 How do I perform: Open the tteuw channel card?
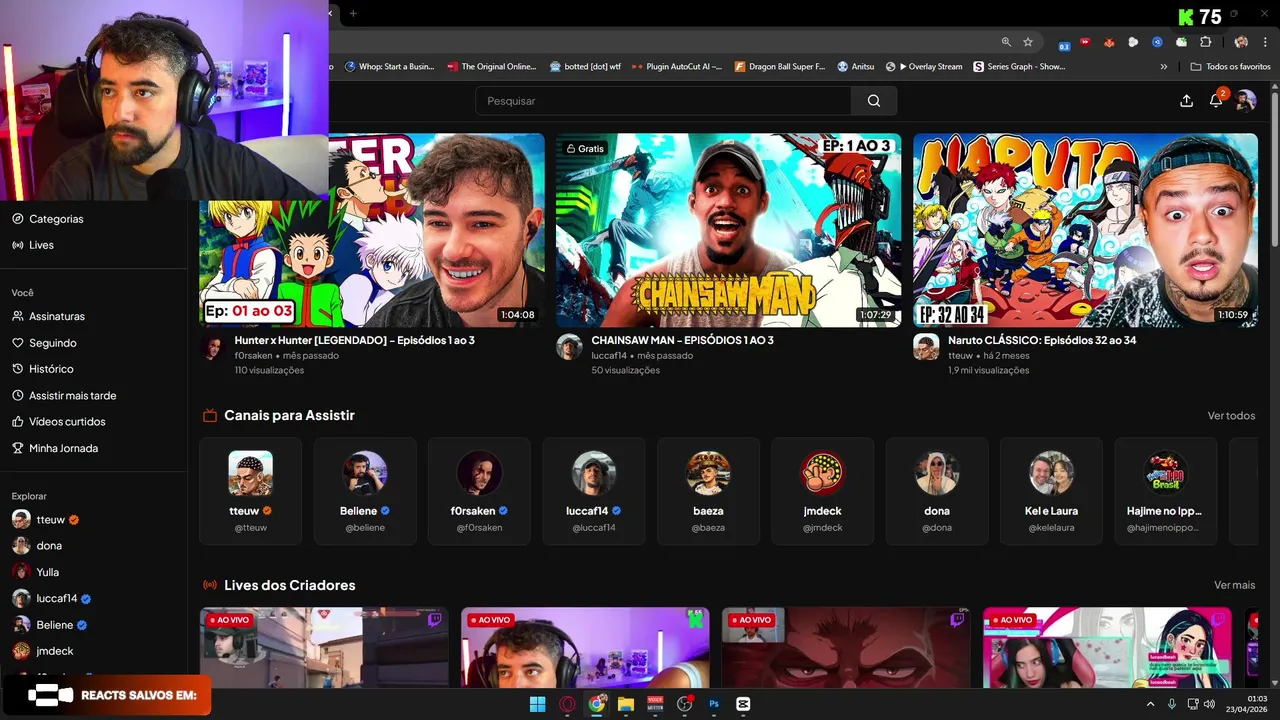[x=250, y=491]
